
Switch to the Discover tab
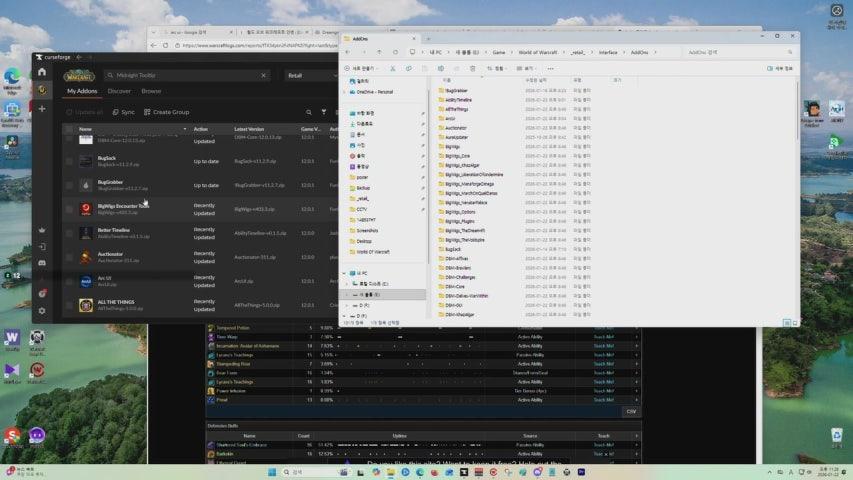(119, 91)
